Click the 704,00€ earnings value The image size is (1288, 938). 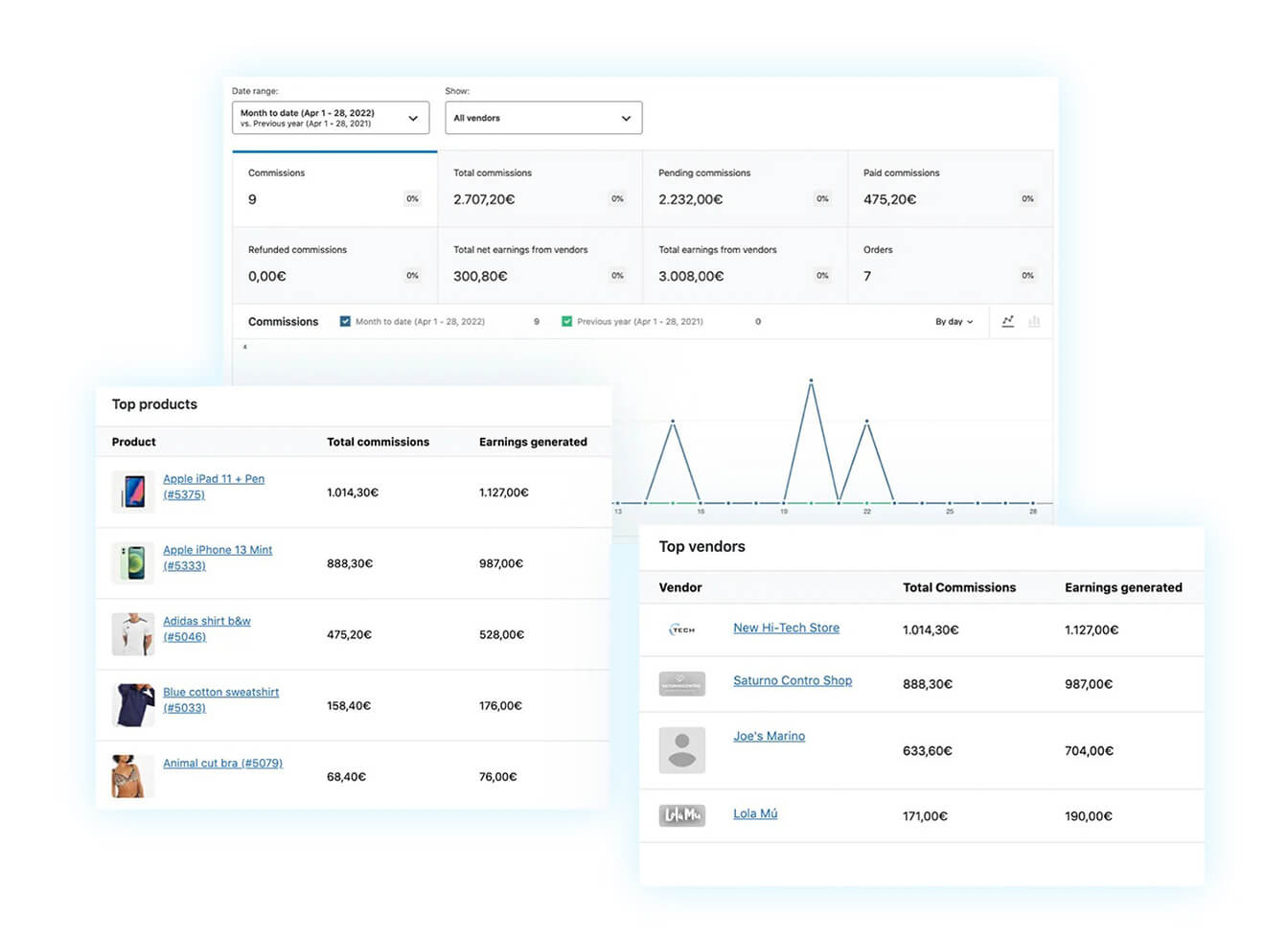click(1089, 751)
